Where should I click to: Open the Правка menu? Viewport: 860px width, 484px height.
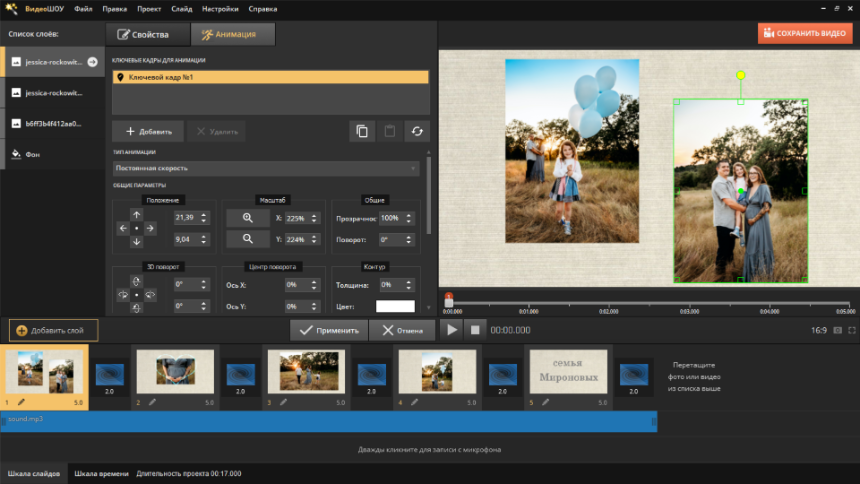[115, 9]
